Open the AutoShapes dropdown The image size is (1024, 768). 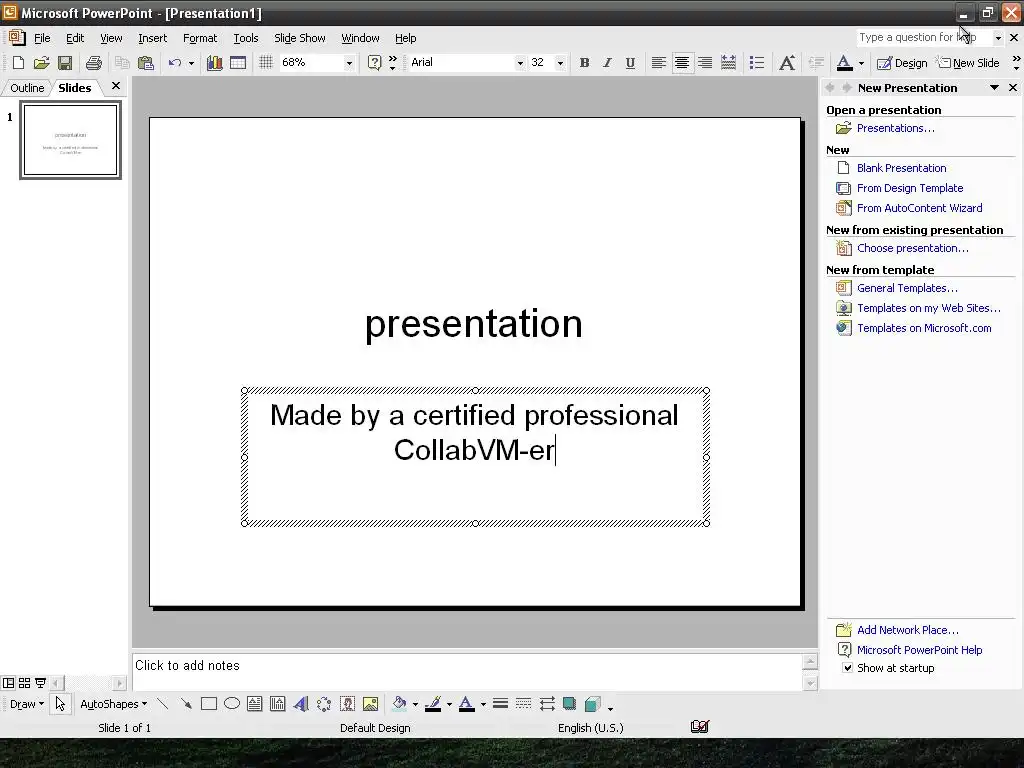113,703
